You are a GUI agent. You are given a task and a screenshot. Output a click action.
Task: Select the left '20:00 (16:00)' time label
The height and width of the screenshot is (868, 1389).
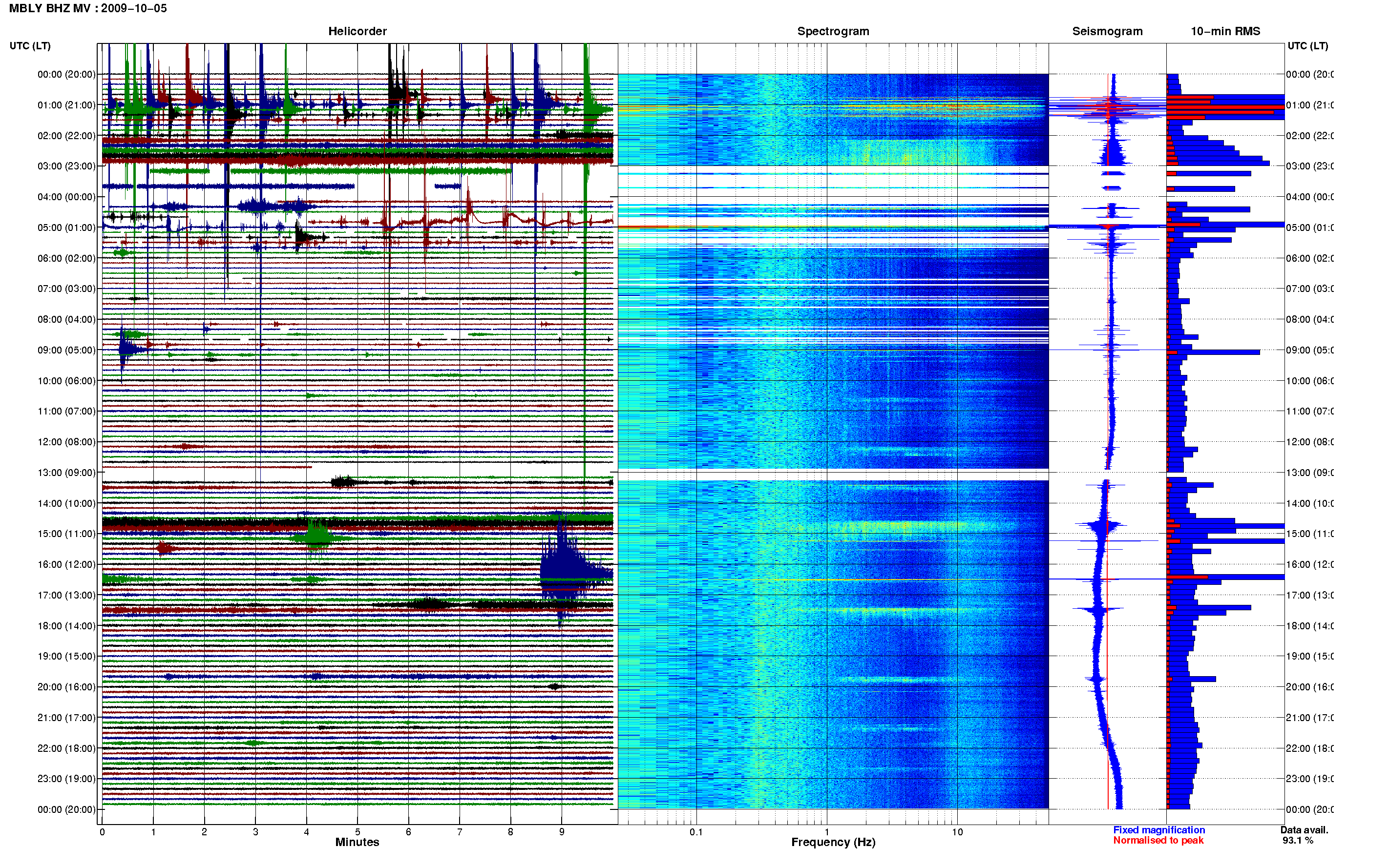(66, 687)
